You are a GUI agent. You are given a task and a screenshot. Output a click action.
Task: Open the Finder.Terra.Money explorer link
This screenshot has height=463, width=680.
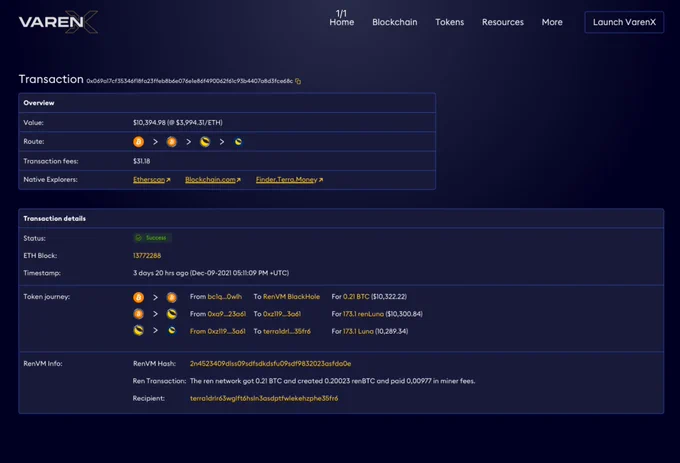(x=289, y=179)
